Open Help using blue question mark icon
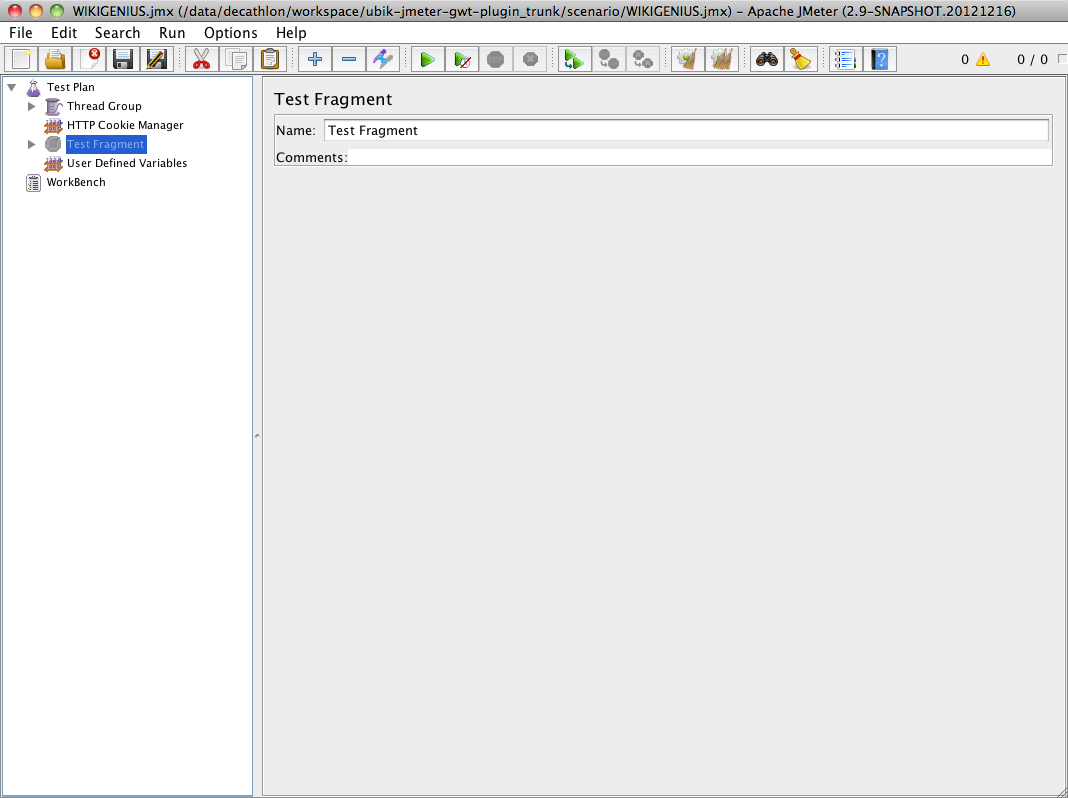1068x798 pixels. 879,59
